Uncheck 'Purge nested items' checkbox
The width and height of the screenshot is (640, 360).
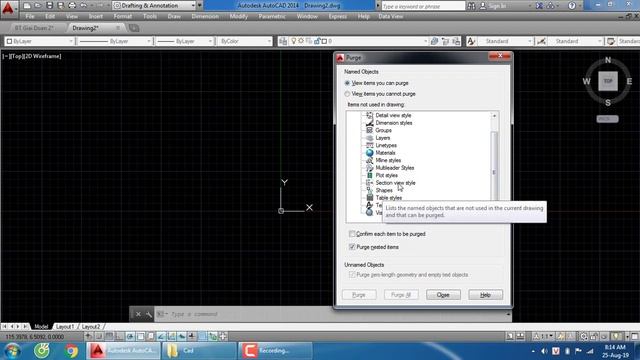point(352,247)
